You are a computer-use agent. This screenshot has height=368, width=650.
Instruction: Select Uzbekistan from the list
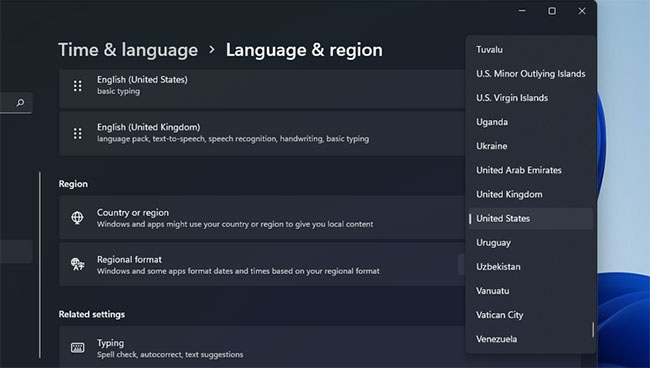coord(498,266)
